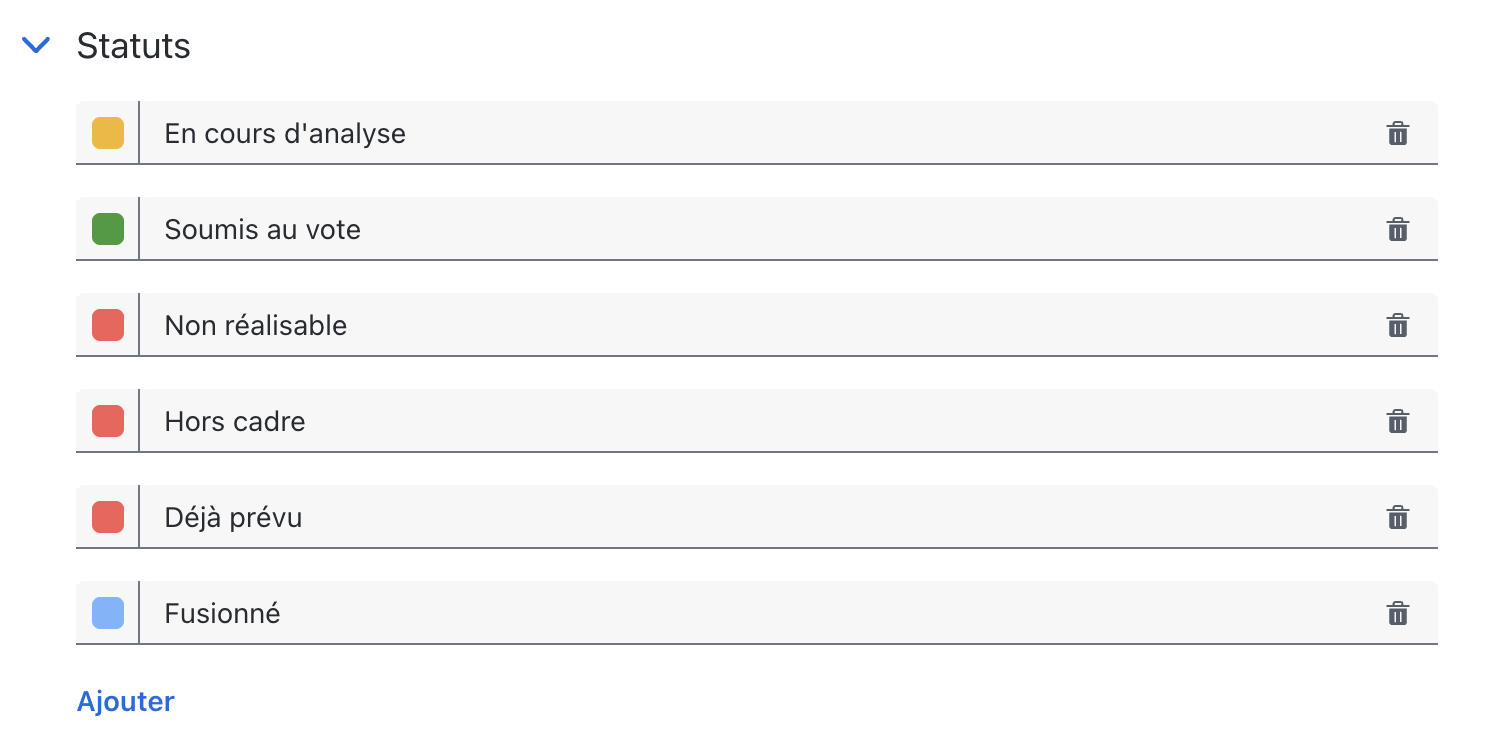Collapse the Statuts section chevron

36,45
